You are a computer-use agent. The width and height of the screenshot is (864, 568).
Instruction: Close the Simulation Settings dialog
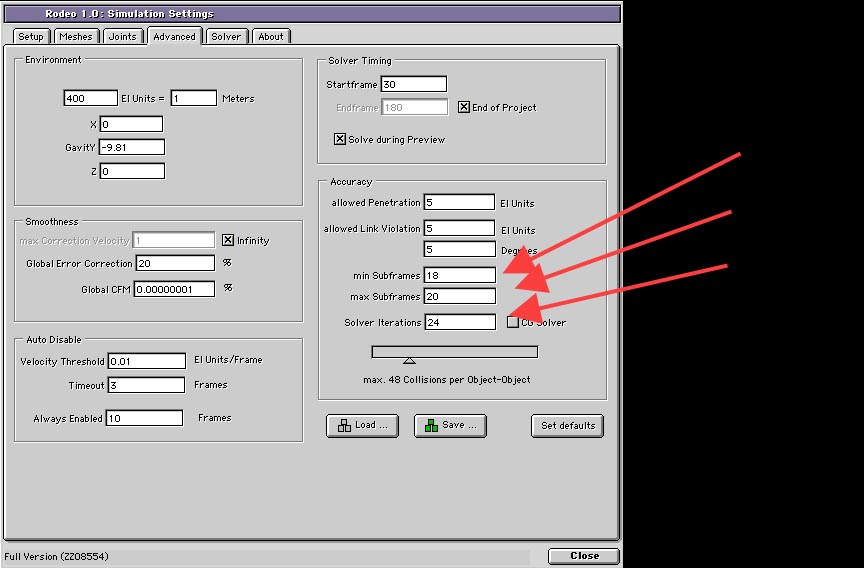(583, 556)
